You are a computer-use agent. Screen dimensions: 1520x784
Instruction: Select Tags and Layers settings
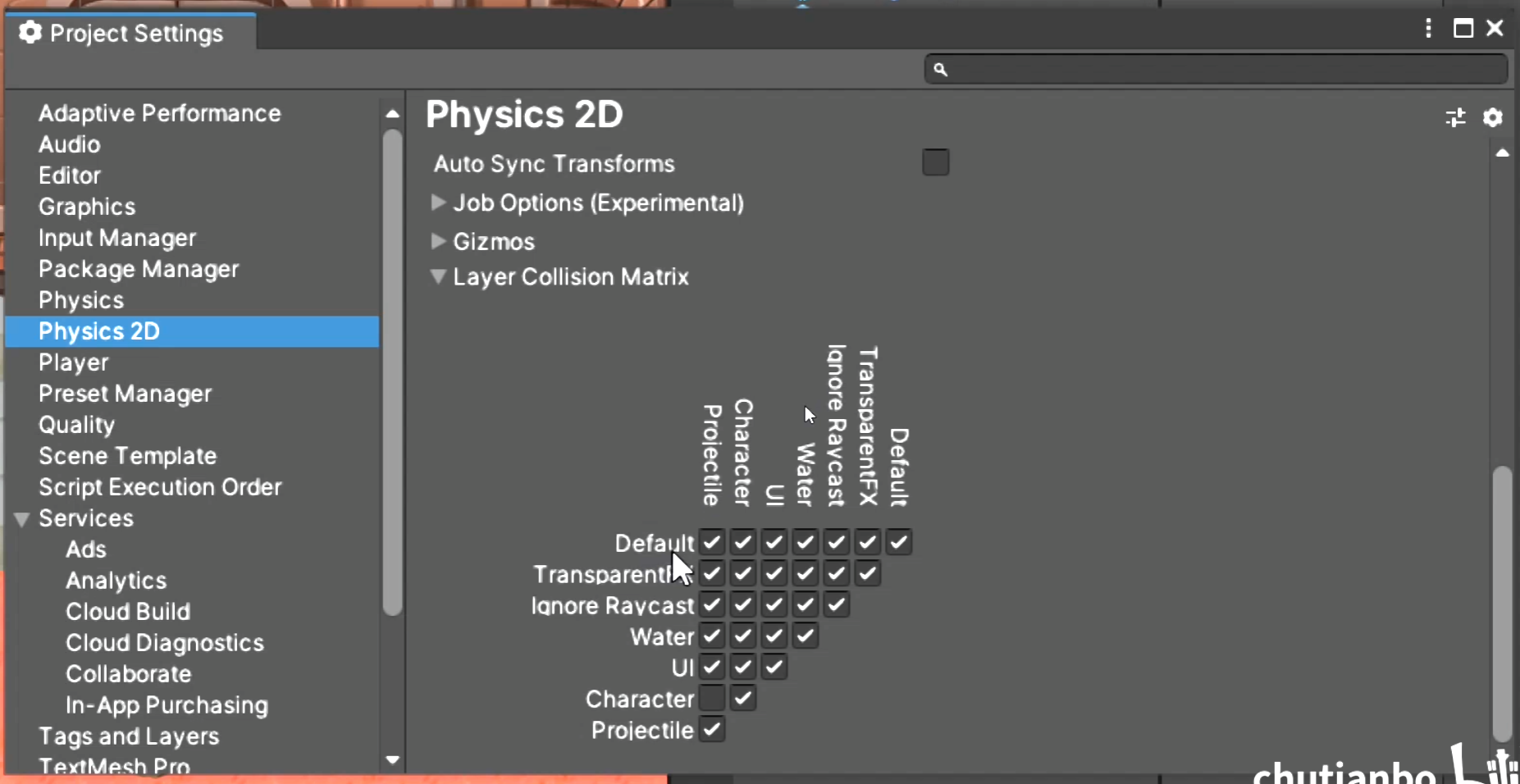pyautogui.click(x=129, y=736)
